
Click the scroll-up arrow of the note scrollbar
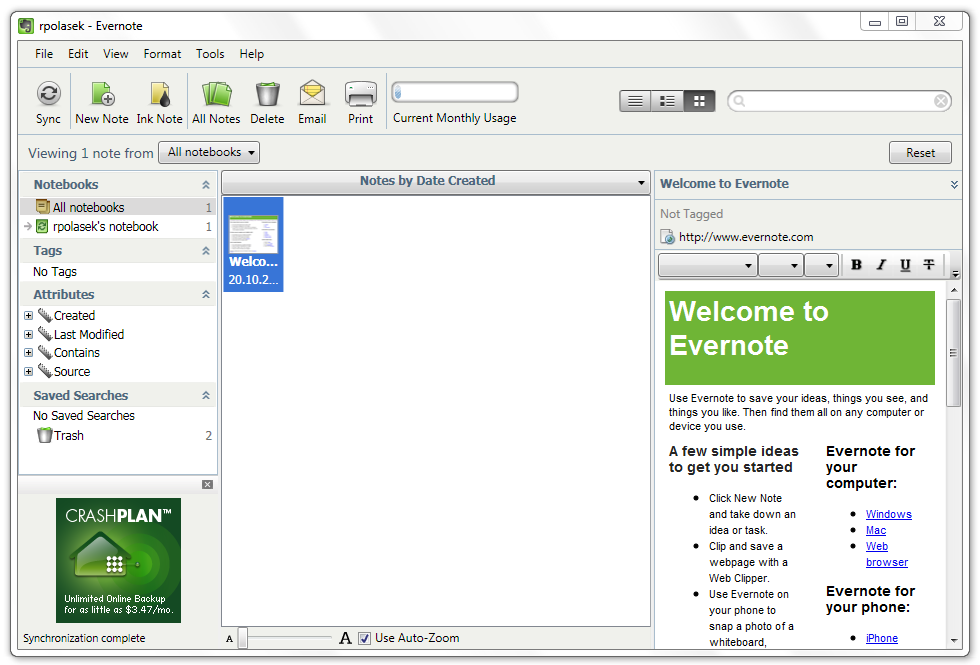954,290
